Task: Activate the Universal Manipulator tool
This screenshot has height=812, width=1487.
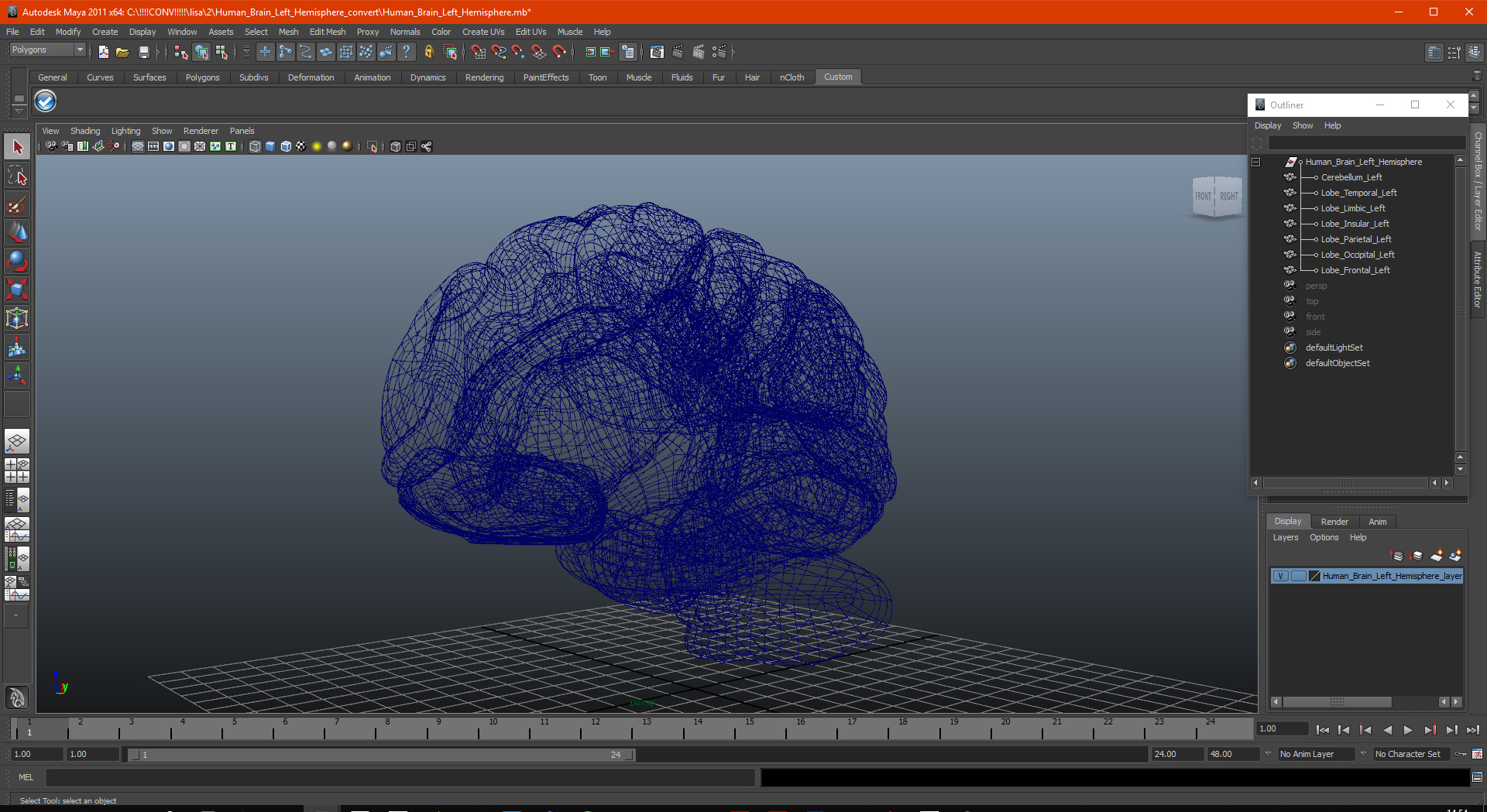Action: [x=17, y=319]
